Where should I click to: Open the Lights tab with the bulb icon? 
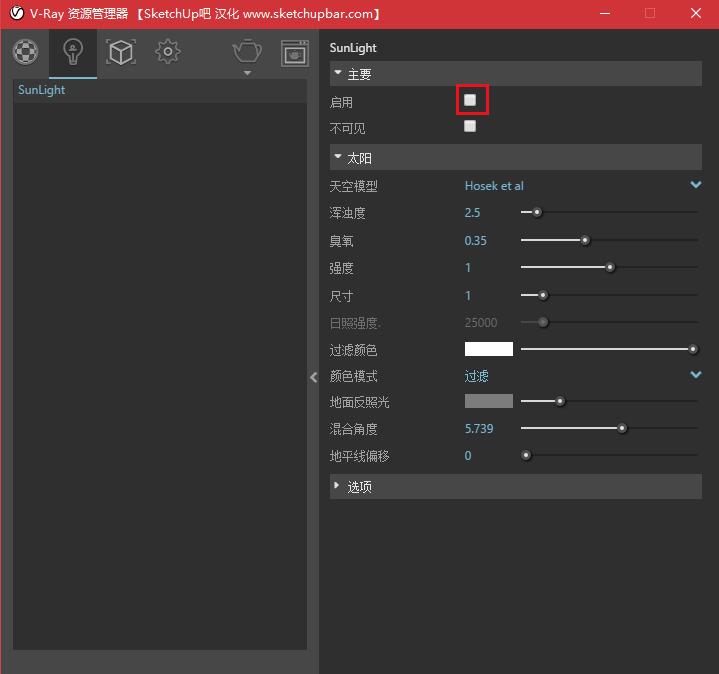coord(73,52)
